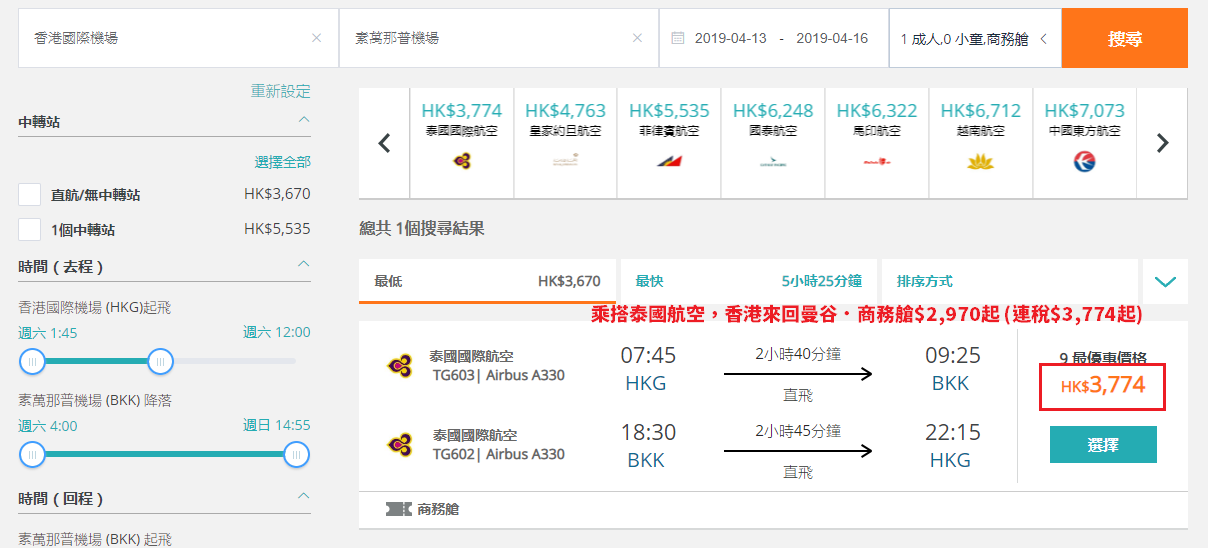Click the 總共 1個搜尋結果 text
This screenshot has width=1208, height=548.
[x=422, y=229]
